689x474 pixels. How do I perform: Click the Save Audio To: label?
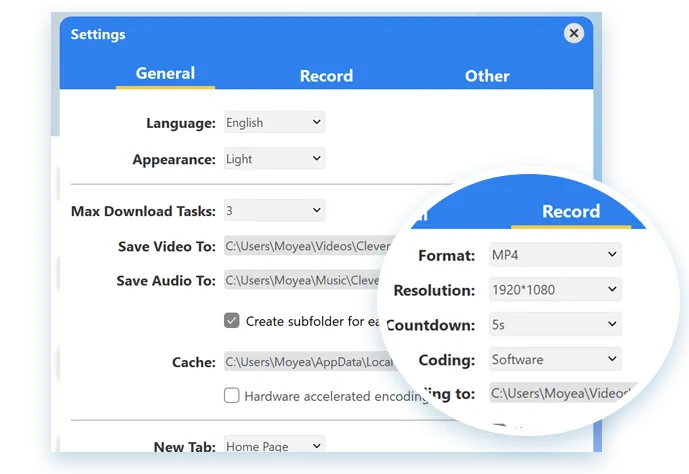tap(166, 281)
